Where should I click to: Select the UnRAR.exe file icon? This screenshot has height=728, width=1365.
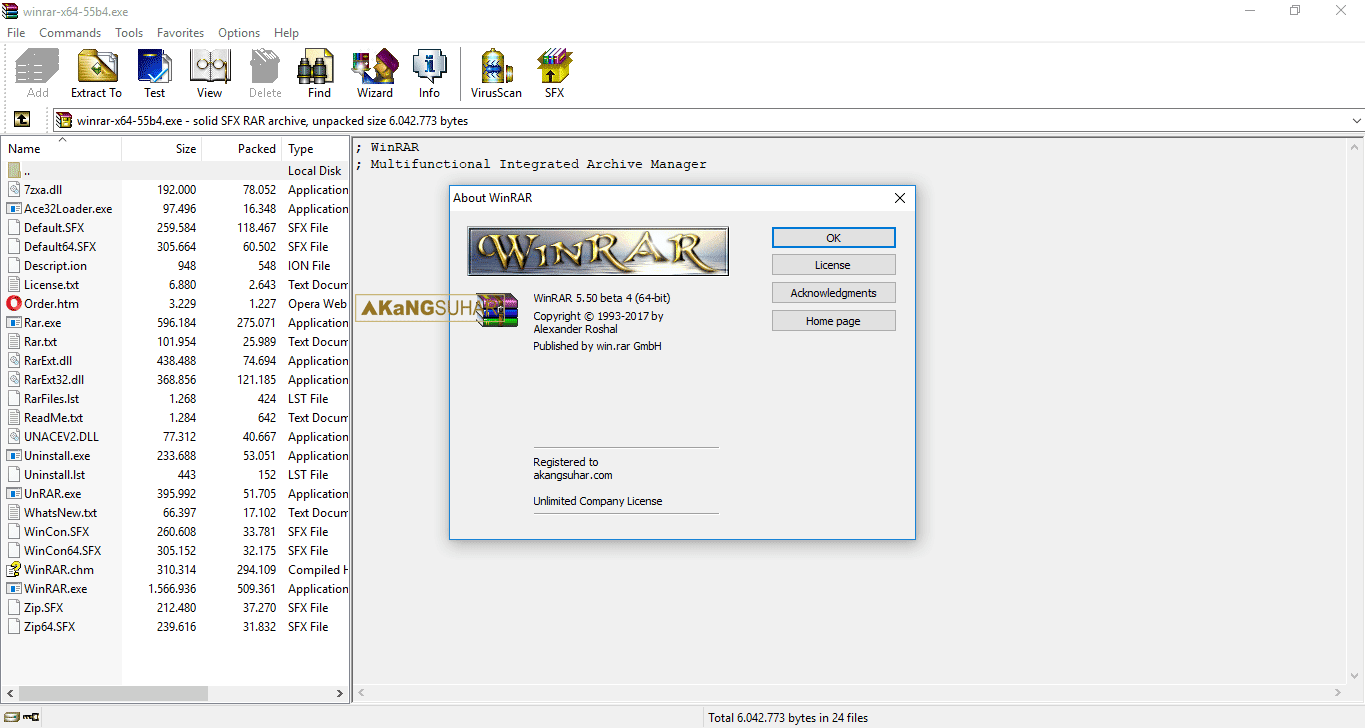click(14, 494)
